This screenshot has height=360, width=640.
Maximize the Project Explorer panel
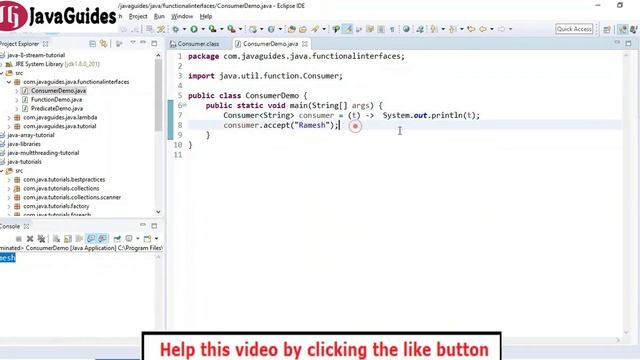tap(154, 43)
